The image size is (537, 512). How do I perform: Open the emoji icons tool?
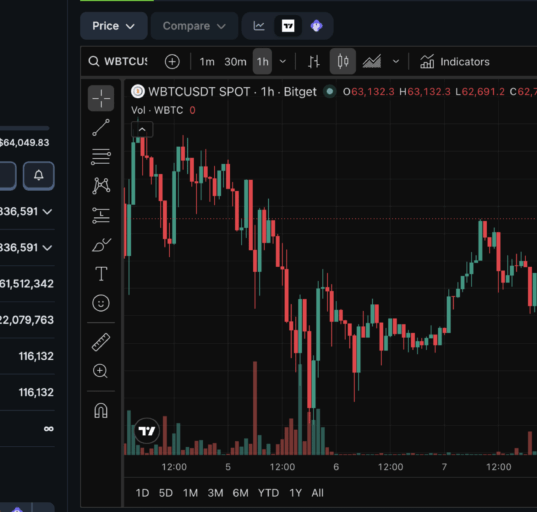click(101, 303)
